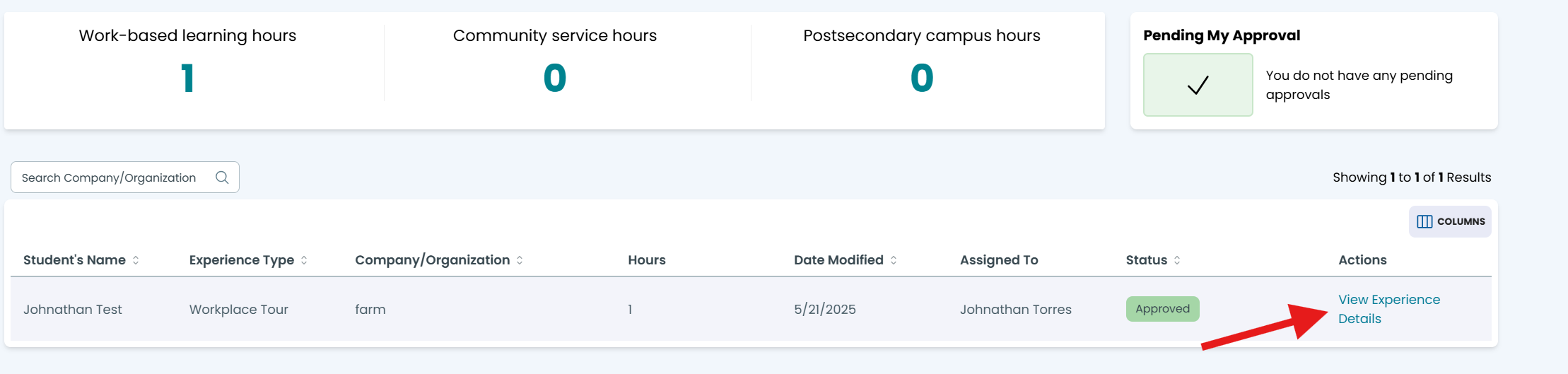Click the Date Modified column header

coord(838,260)
